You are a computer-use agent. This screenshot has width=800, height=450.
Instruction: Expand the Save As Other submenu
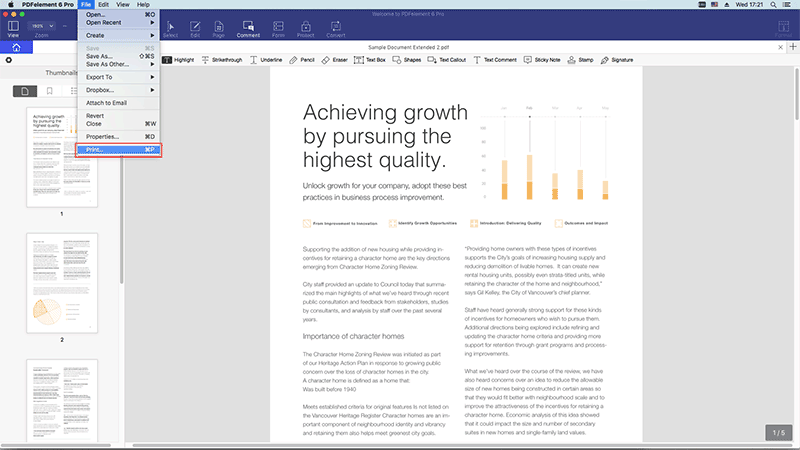pos(119,64)
